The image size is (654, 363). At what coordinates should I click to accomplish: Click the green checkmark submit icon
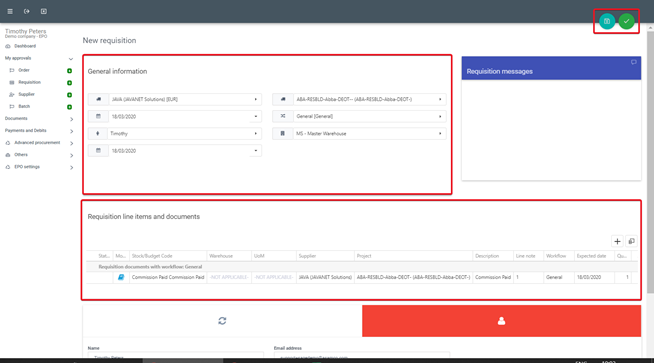pos(626,21)
